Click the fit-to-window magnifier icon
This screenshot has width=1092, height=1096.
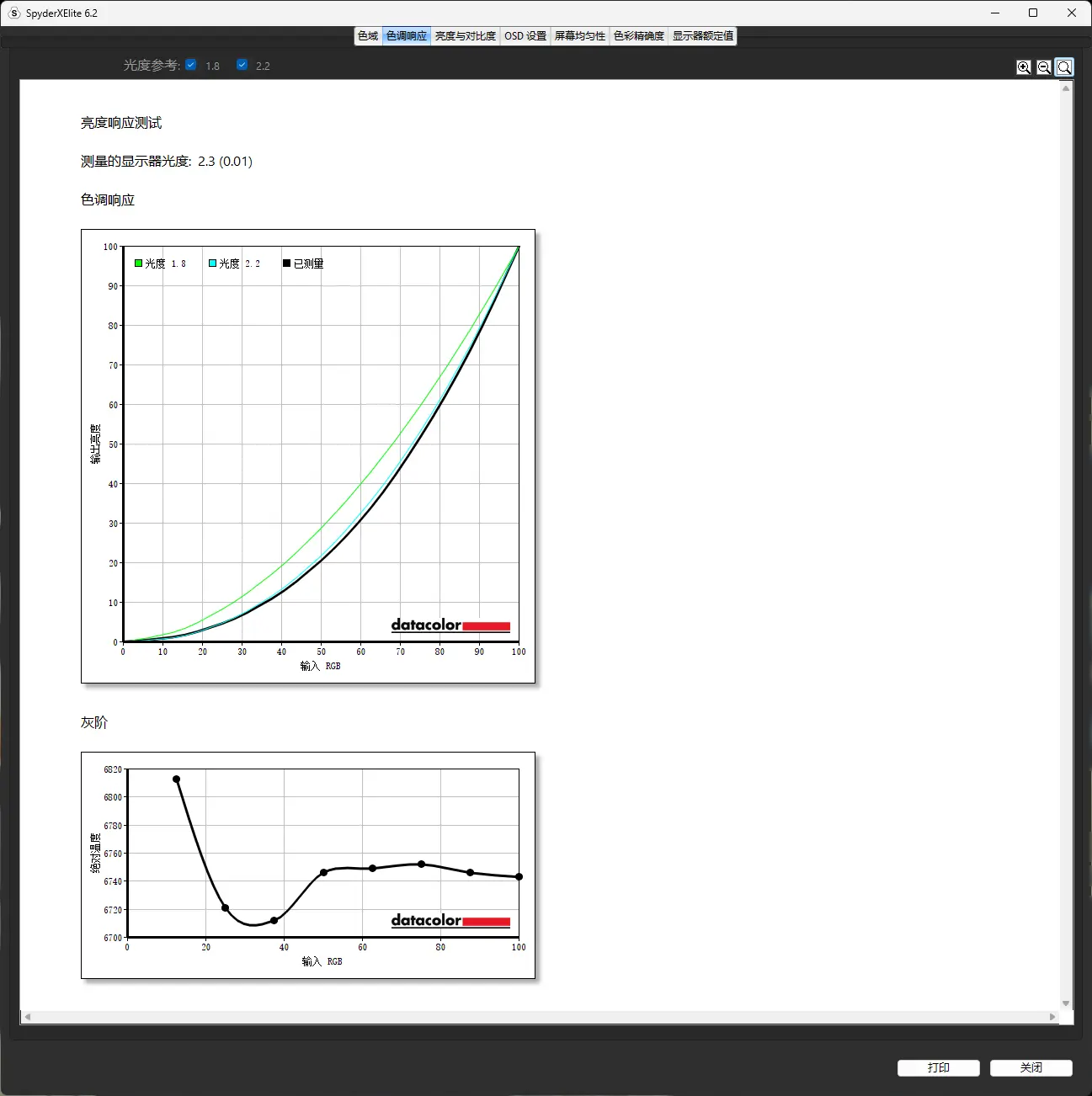tap(1064, 67)
